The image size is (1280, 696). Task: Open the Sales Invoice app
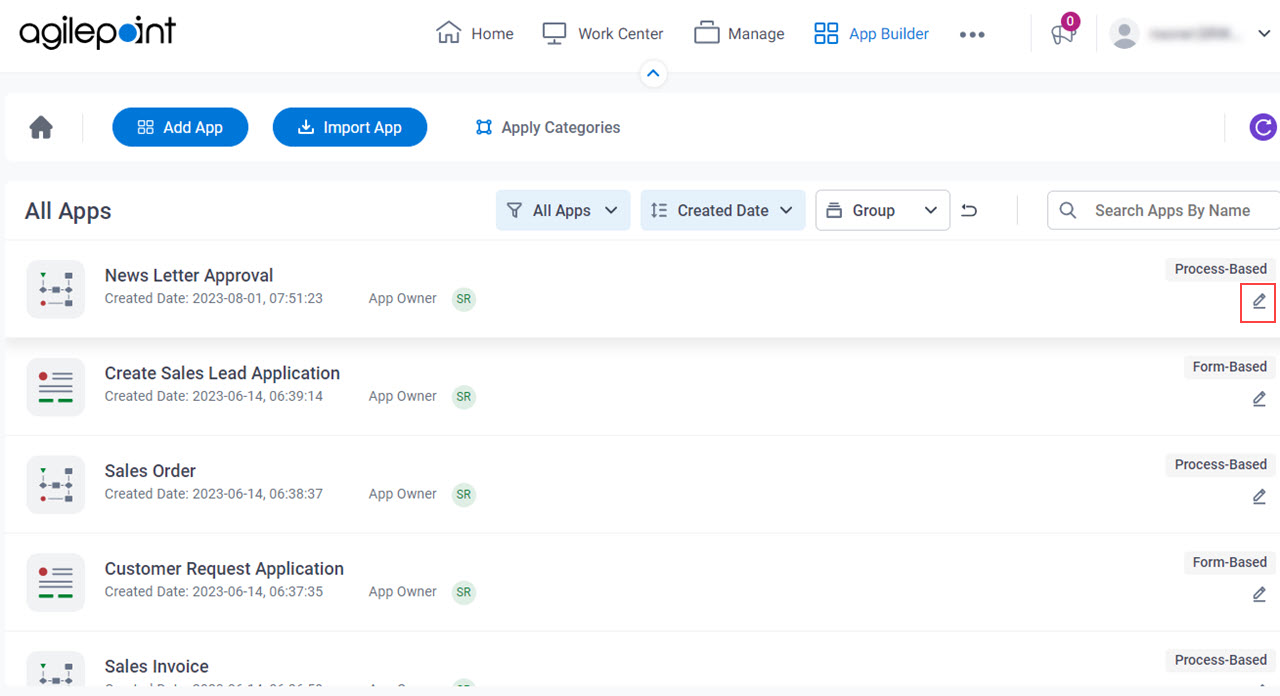point(157,667)
